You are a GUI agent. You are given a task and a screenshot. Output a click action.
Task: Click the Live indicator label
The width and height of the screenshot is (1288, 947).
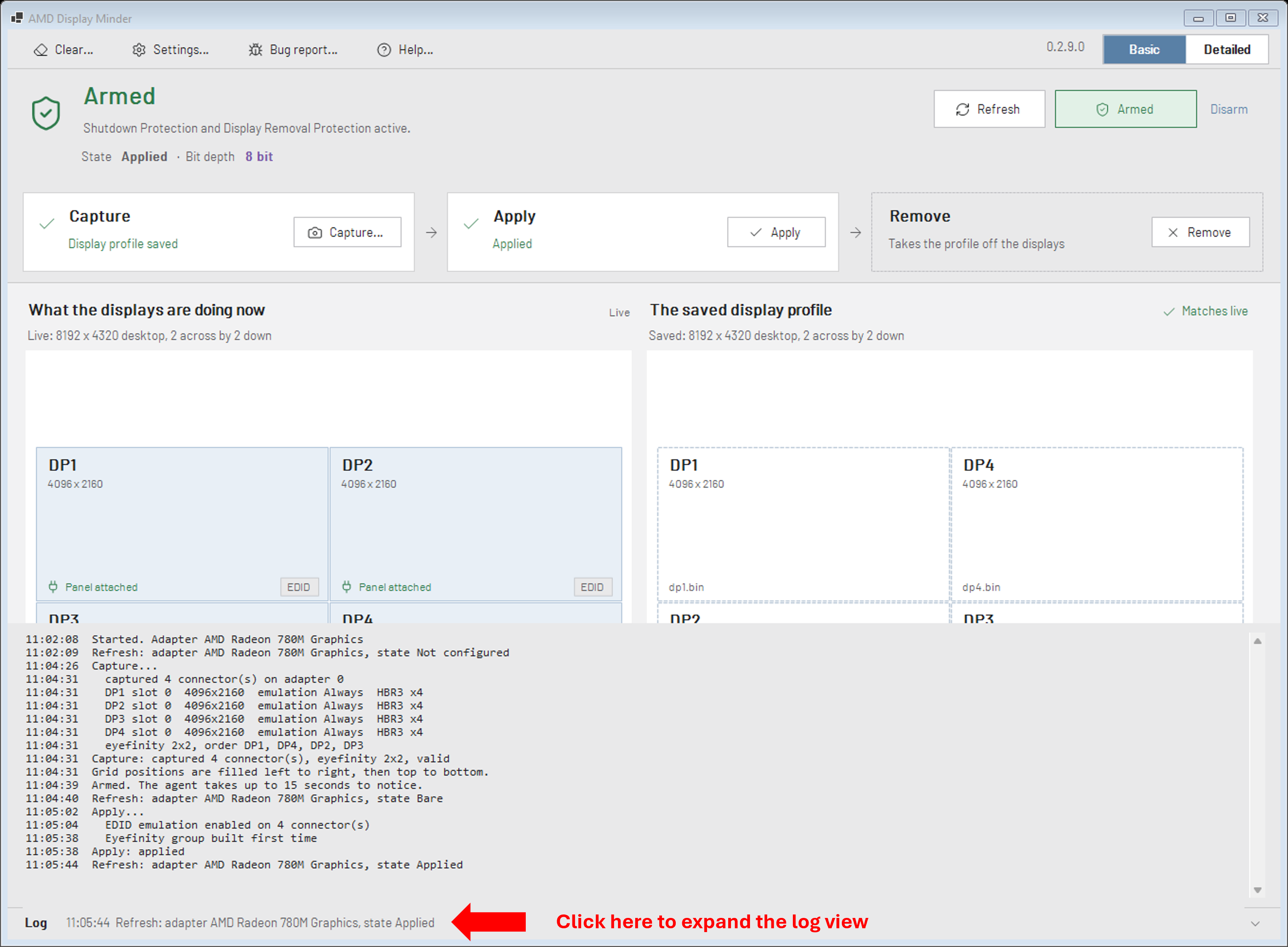tap(619, 313)
